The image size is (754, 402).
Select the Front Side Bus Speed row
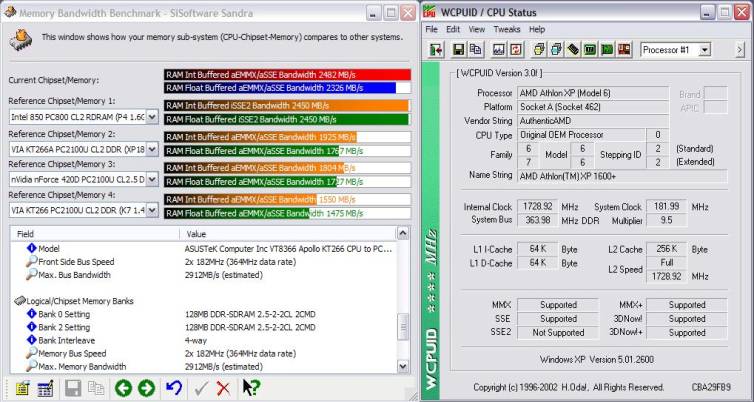click(x=204, y=262)
